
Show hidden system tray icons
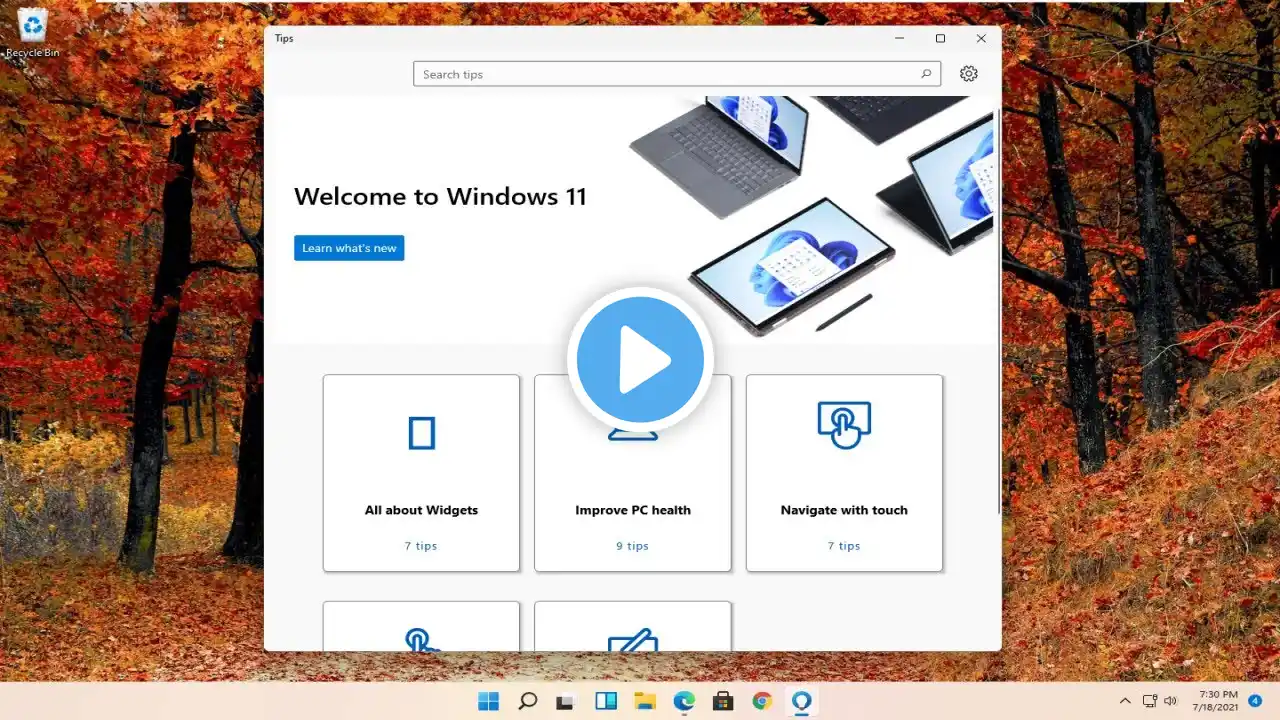1125,701
